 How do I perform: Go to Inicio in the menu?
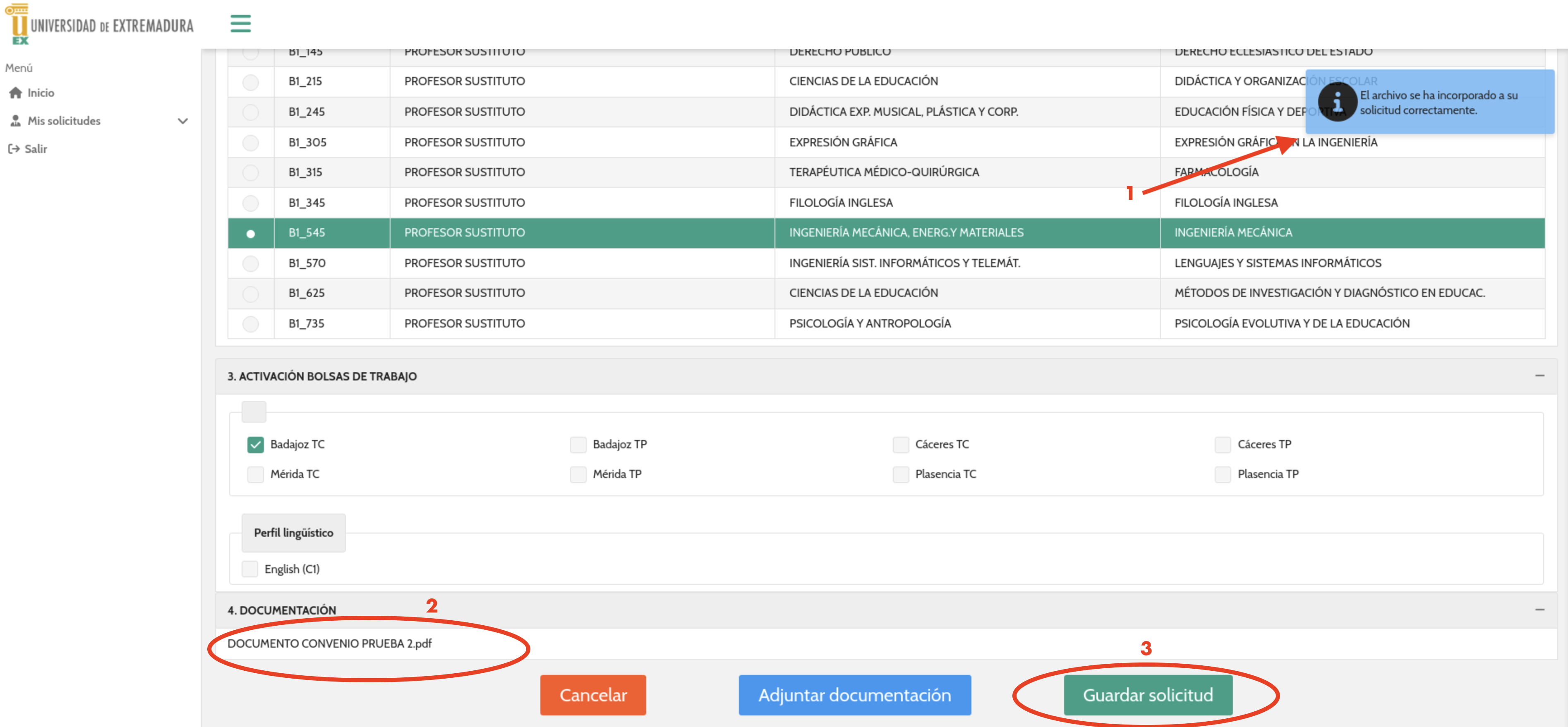(41, 93)
